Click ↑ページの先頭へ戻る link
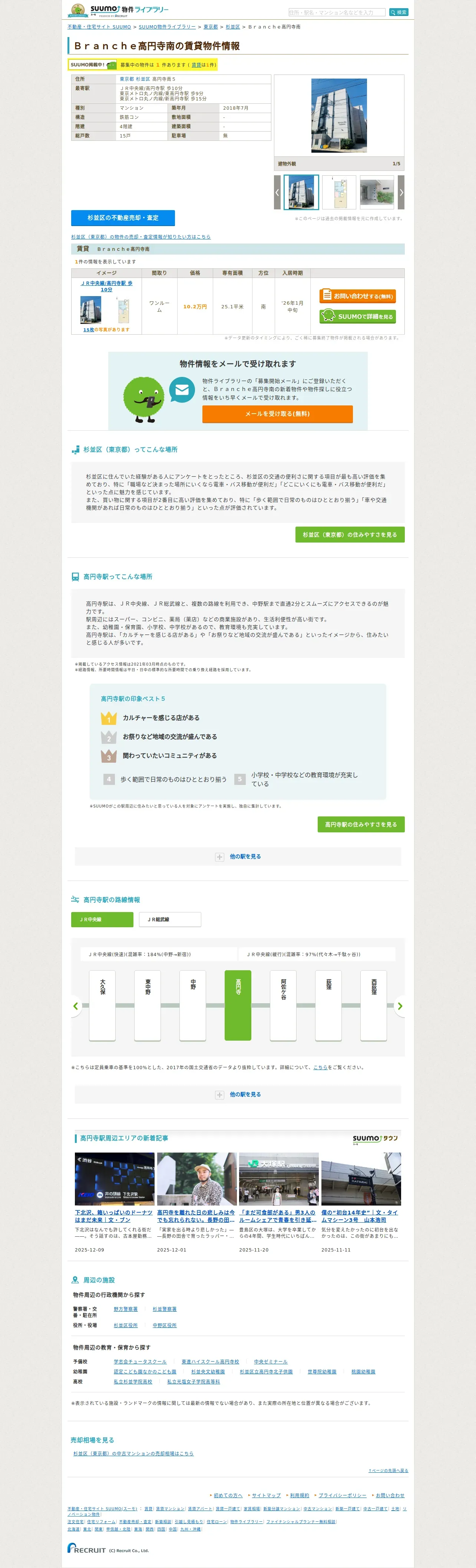476x1568 pixels. click(389, 1471)
